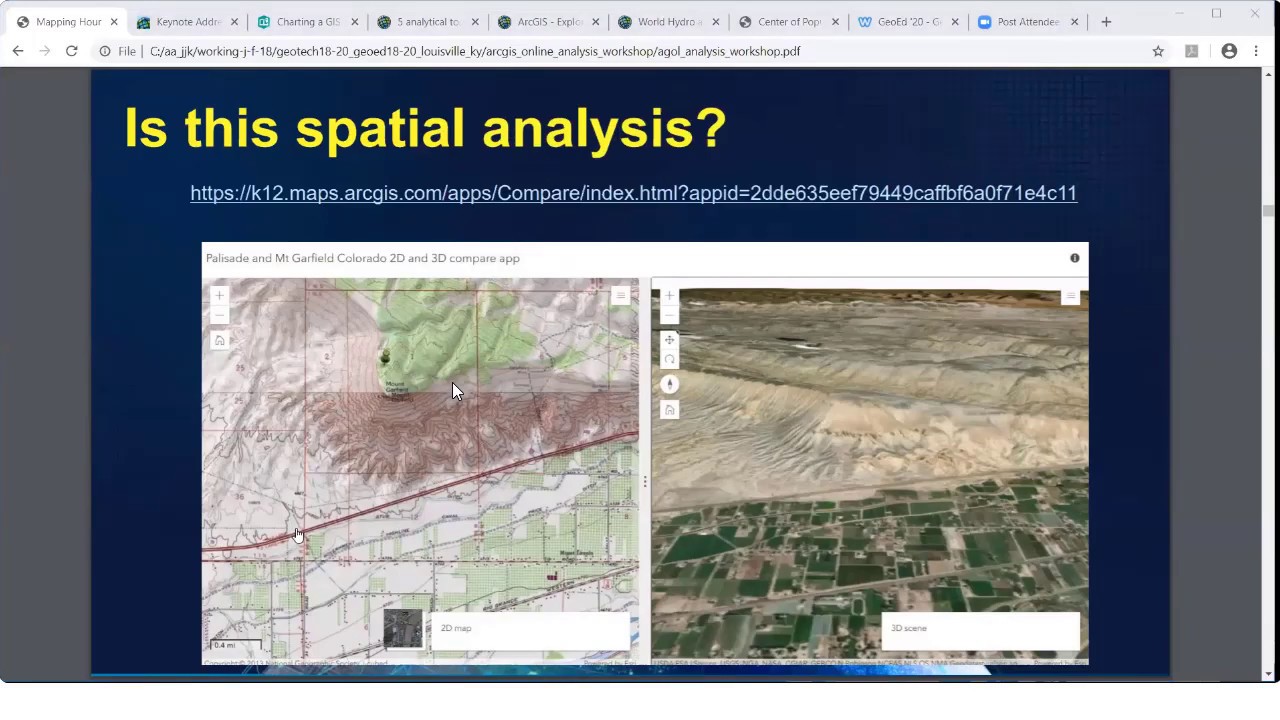Switch to the Charting a GIS tab
This screenshot has width=1280, height=720.
(x=308, y=22)
